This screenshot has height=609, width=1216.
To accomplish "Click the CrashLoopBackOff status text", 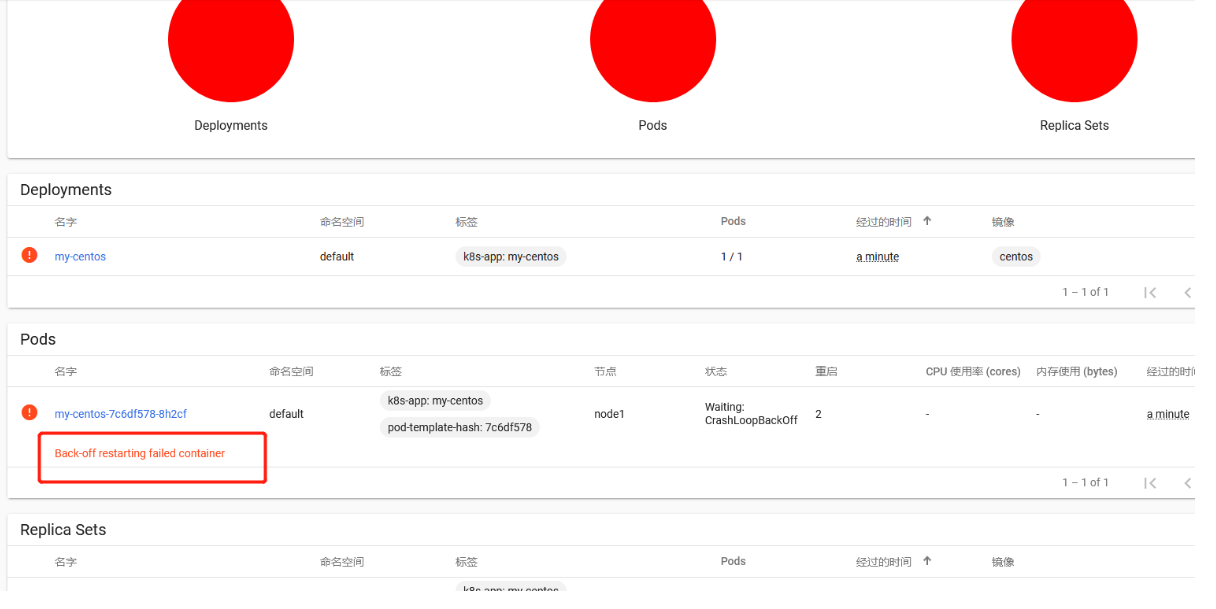I will point(750,420).
